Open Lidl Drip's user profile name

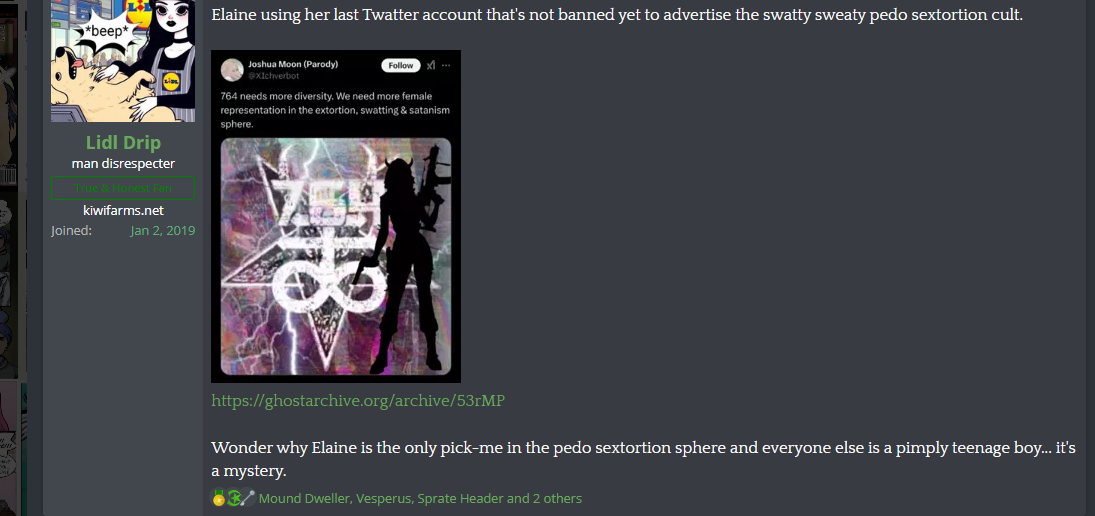coord(123,142)
